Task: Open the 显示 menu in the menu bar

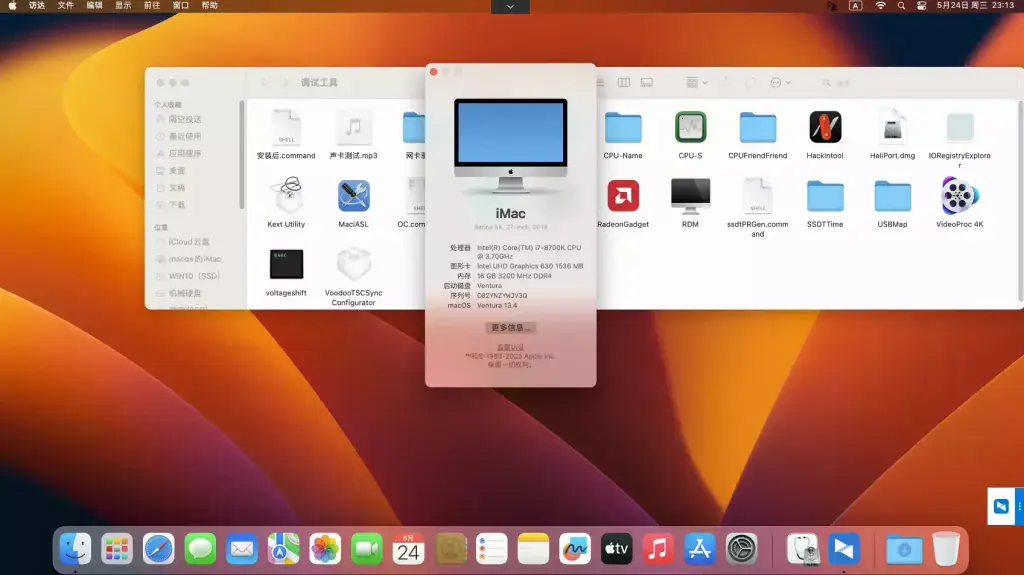Action: click(123, 5)
